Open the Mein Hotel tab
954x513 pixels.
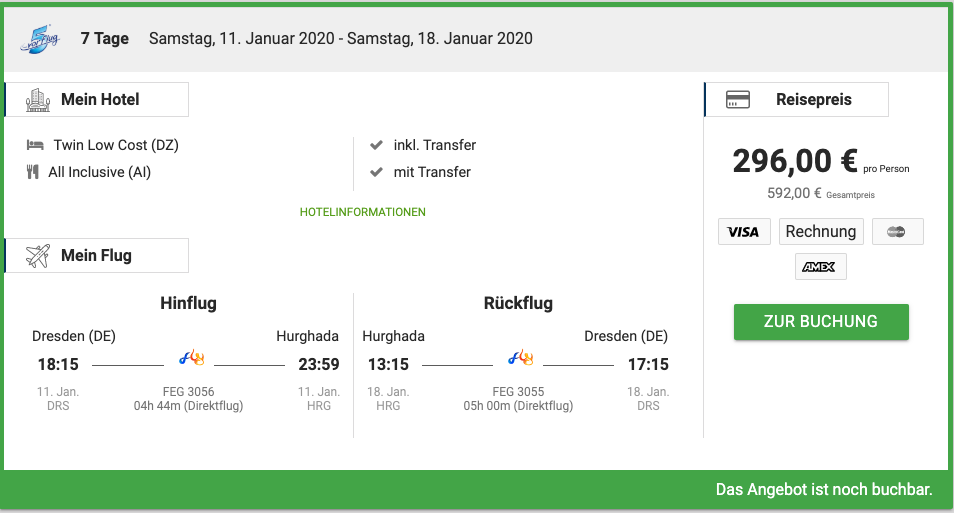97,99
